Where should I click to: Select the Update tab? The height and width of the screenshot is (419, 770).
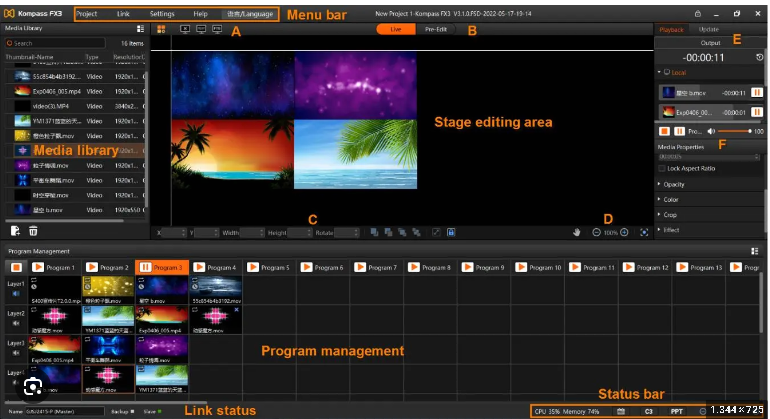pos(709,29)
